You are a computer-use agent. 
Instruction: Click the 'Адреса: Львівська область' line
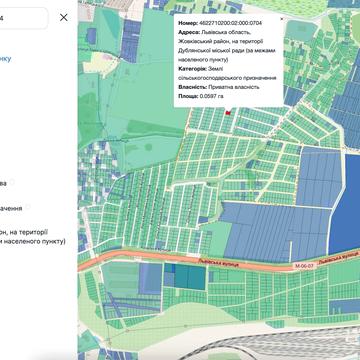tap(214, 32)
